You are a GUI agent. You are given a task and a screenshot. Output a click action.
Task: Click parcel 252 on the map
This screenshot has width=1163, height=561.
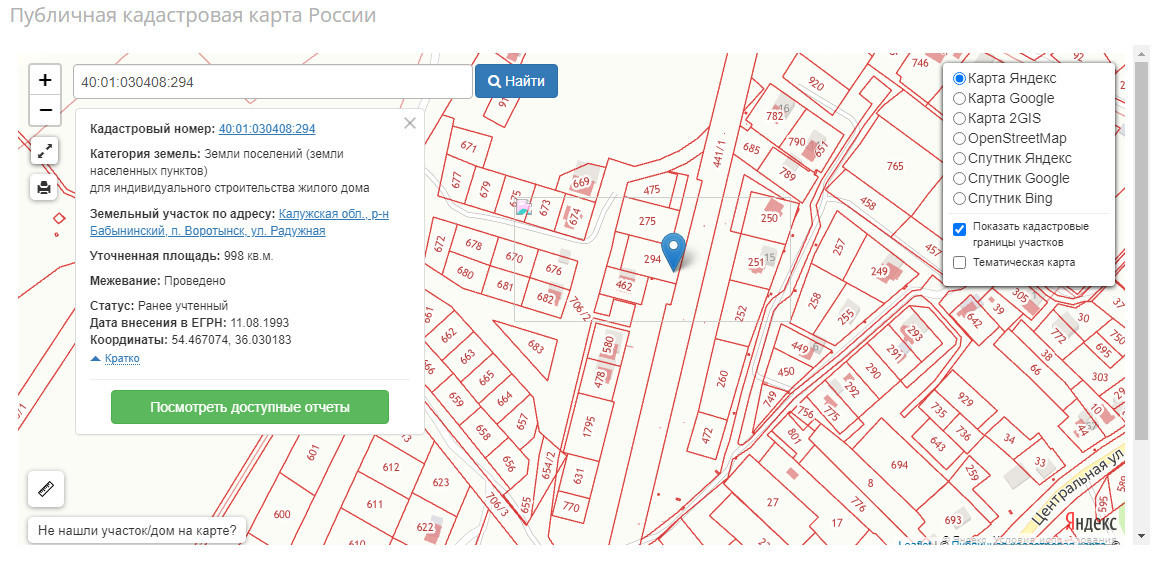pyautogui.click(x=740, y=312)
